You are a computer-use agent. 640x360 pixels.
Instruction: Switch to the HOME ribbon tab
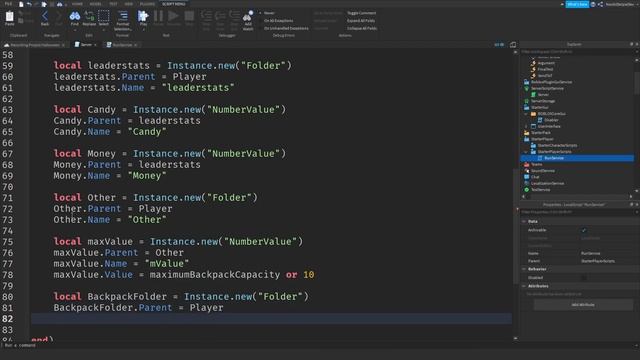(x=77, y=4)
